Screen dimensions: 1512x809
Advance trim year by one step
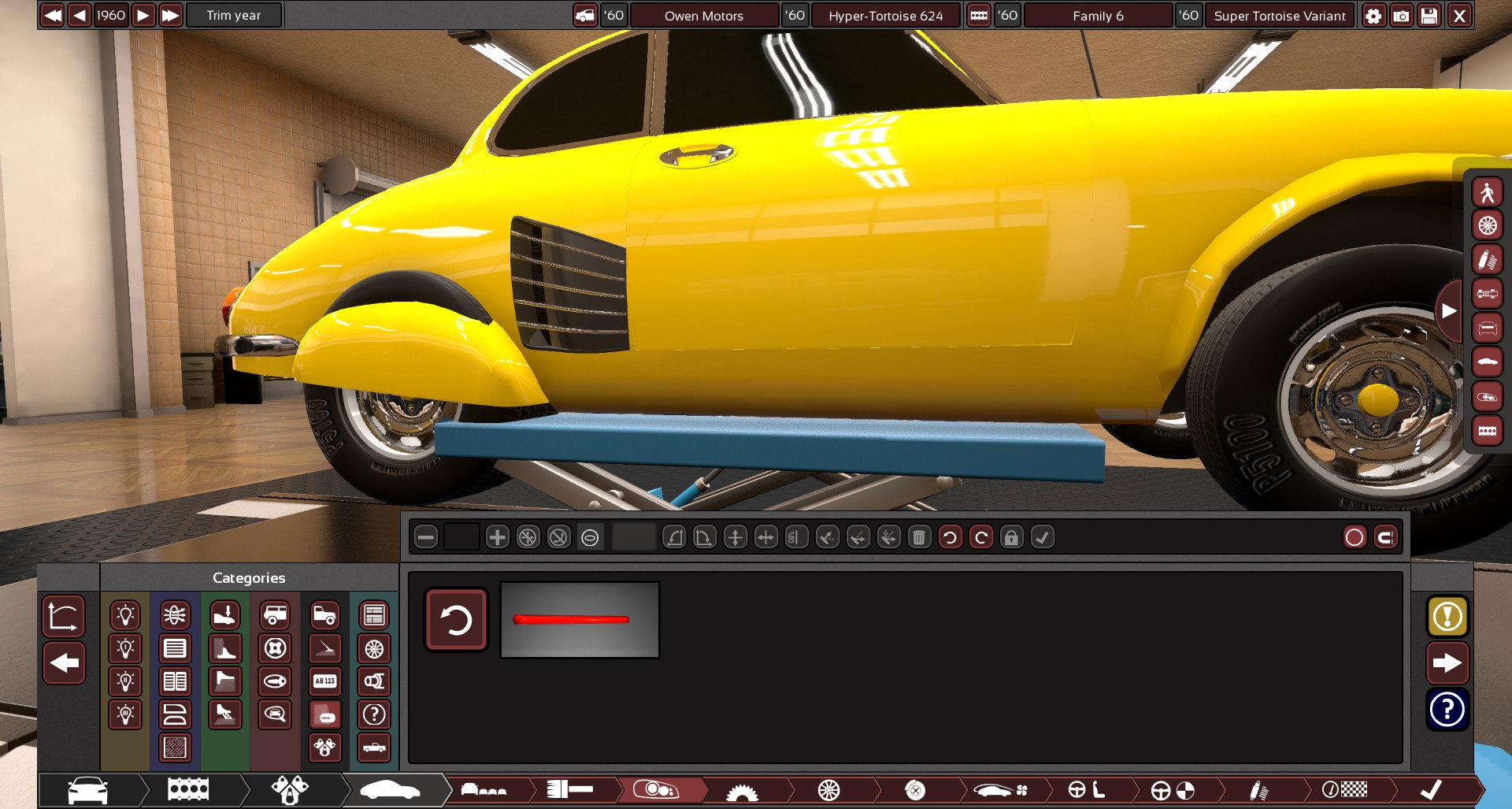point(143,16)
